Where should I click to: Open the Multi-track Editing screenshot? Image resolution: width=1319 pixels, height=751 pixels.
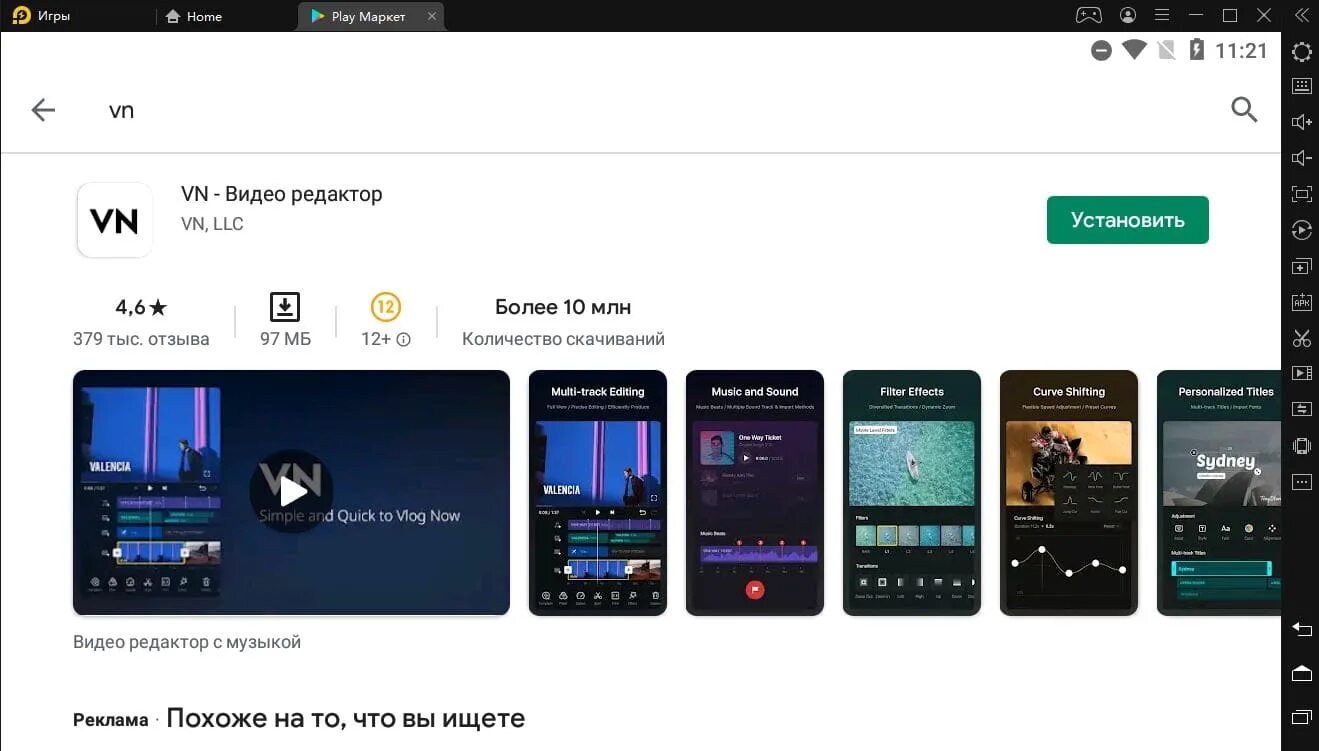coord(597,492)
